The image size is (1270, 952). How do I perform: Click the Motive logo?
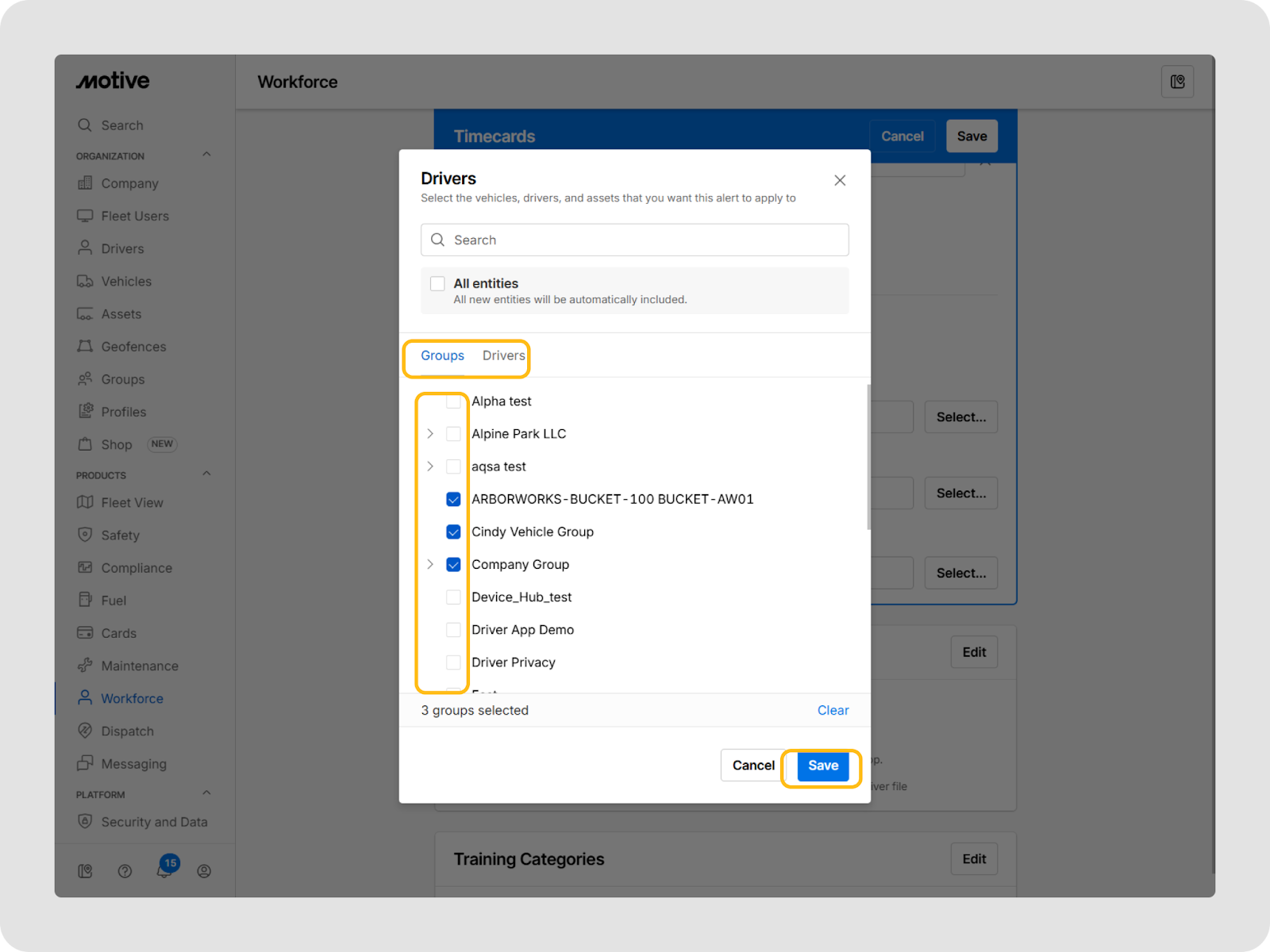[113, 81]
